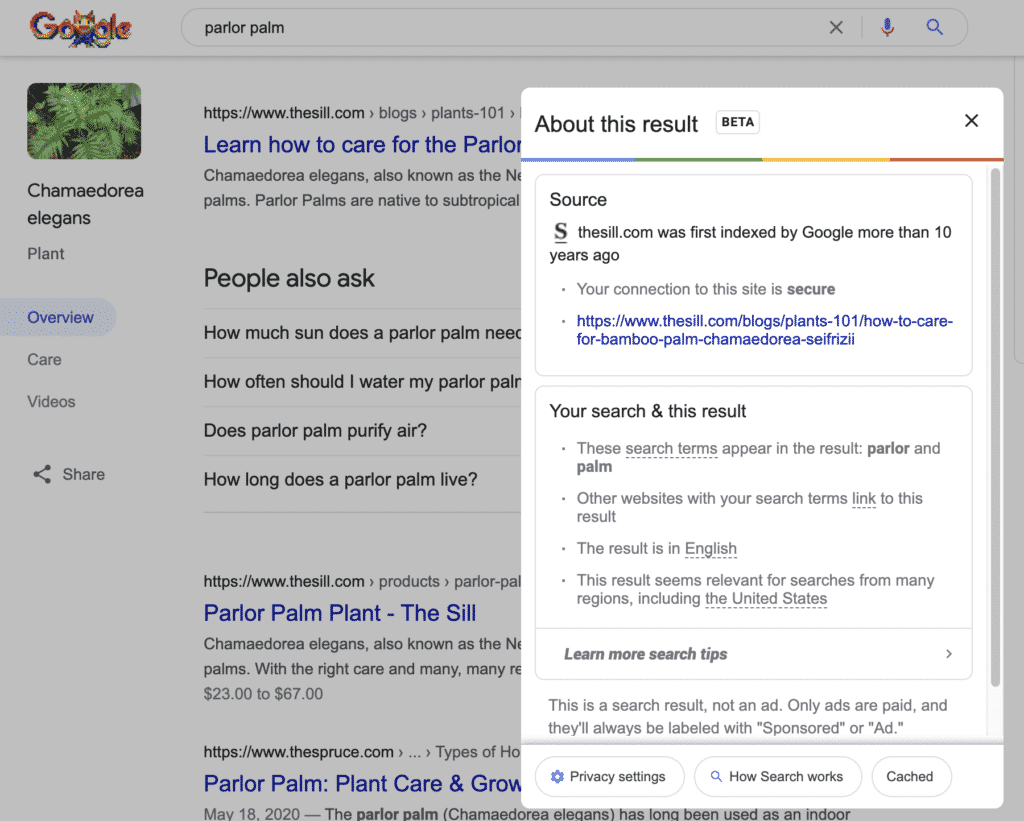This screenshot has height=821, width=1024.
Task: Click the Source heading in the panel
Action: point(578,200)
